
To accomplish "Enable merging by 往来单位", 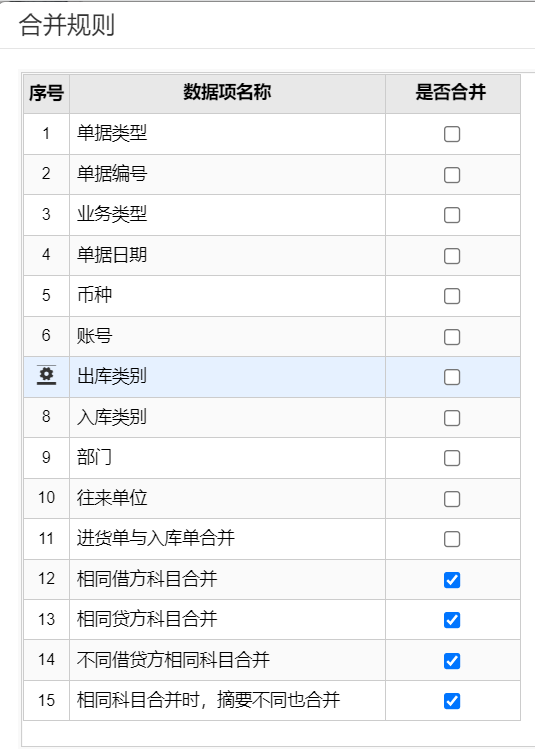I will 452,499.
